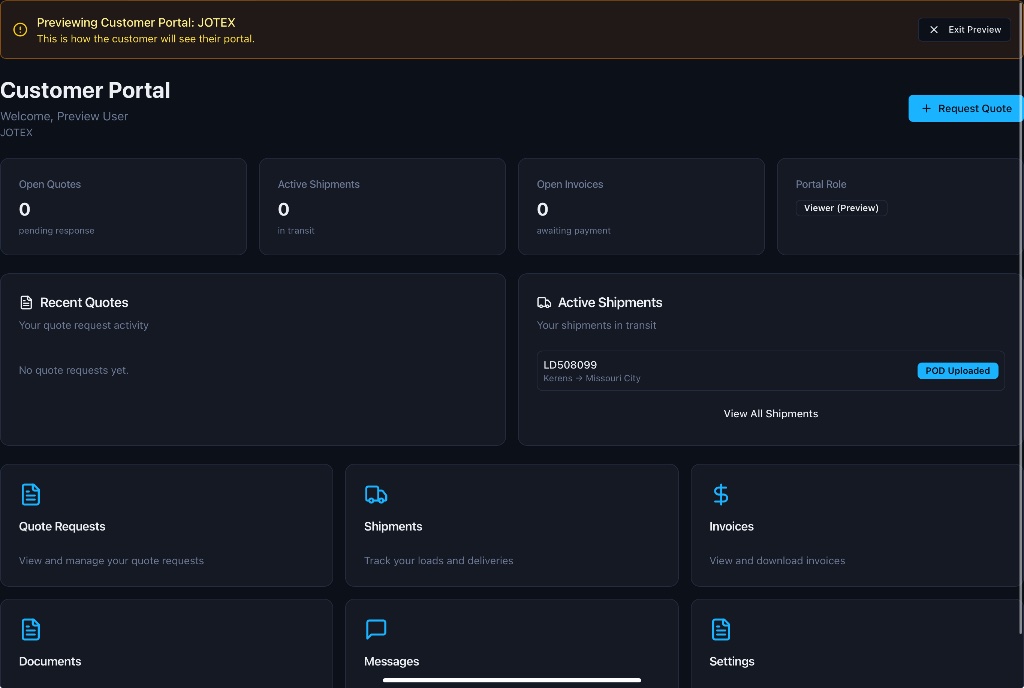Exit the customer portal preview
The width and height of the screenshot is (1024, 688).
964,29
